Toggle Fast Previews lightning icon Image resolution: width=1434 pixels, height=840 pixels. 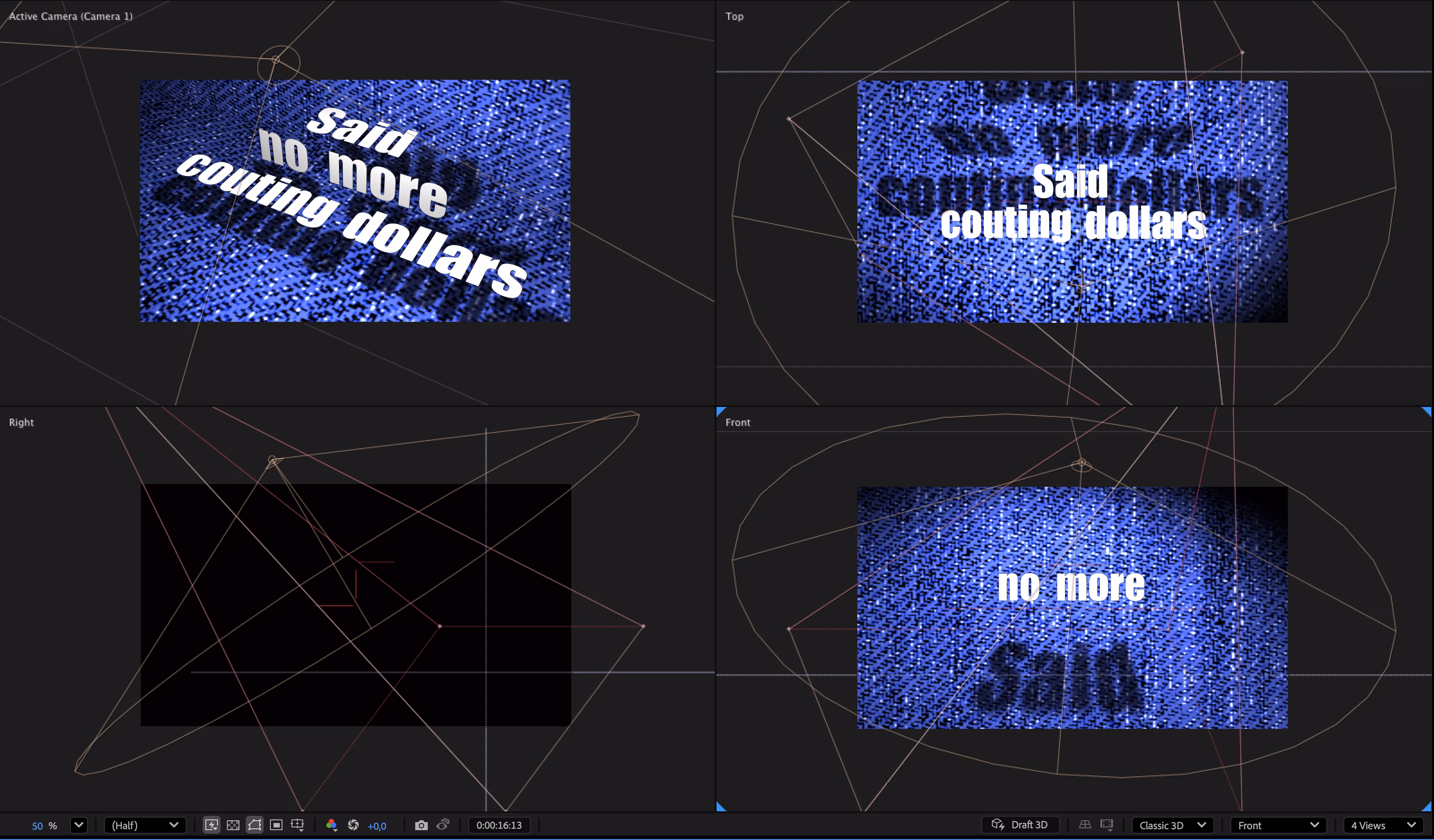[211, 825]
